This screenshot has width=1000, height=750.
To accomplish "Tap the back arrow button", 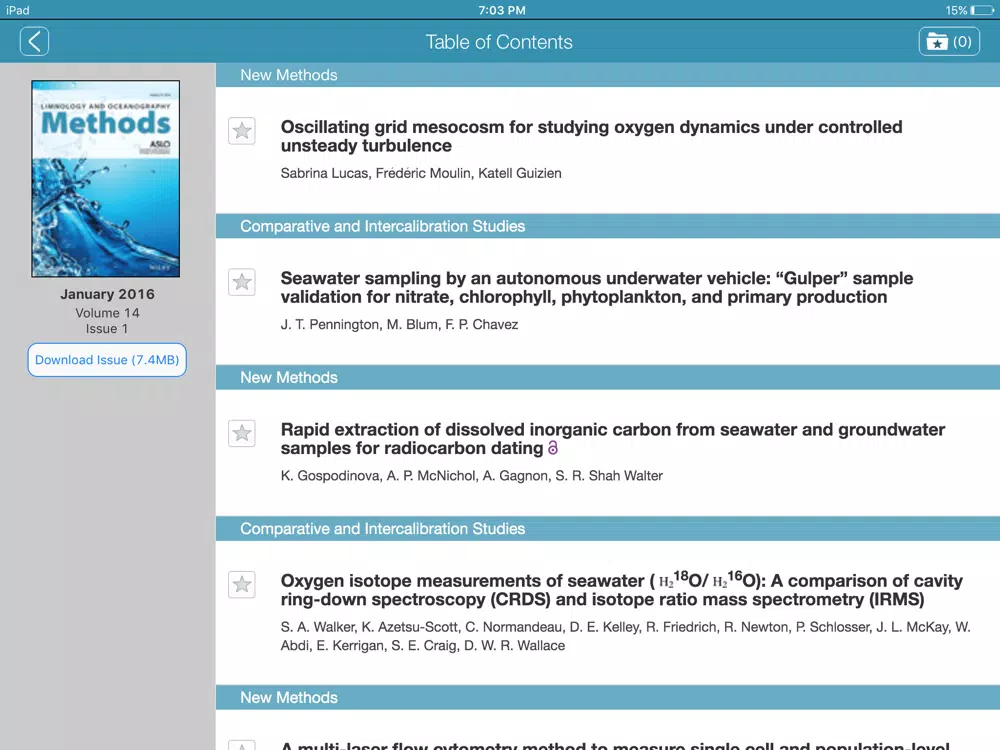I will pos(34,42).
